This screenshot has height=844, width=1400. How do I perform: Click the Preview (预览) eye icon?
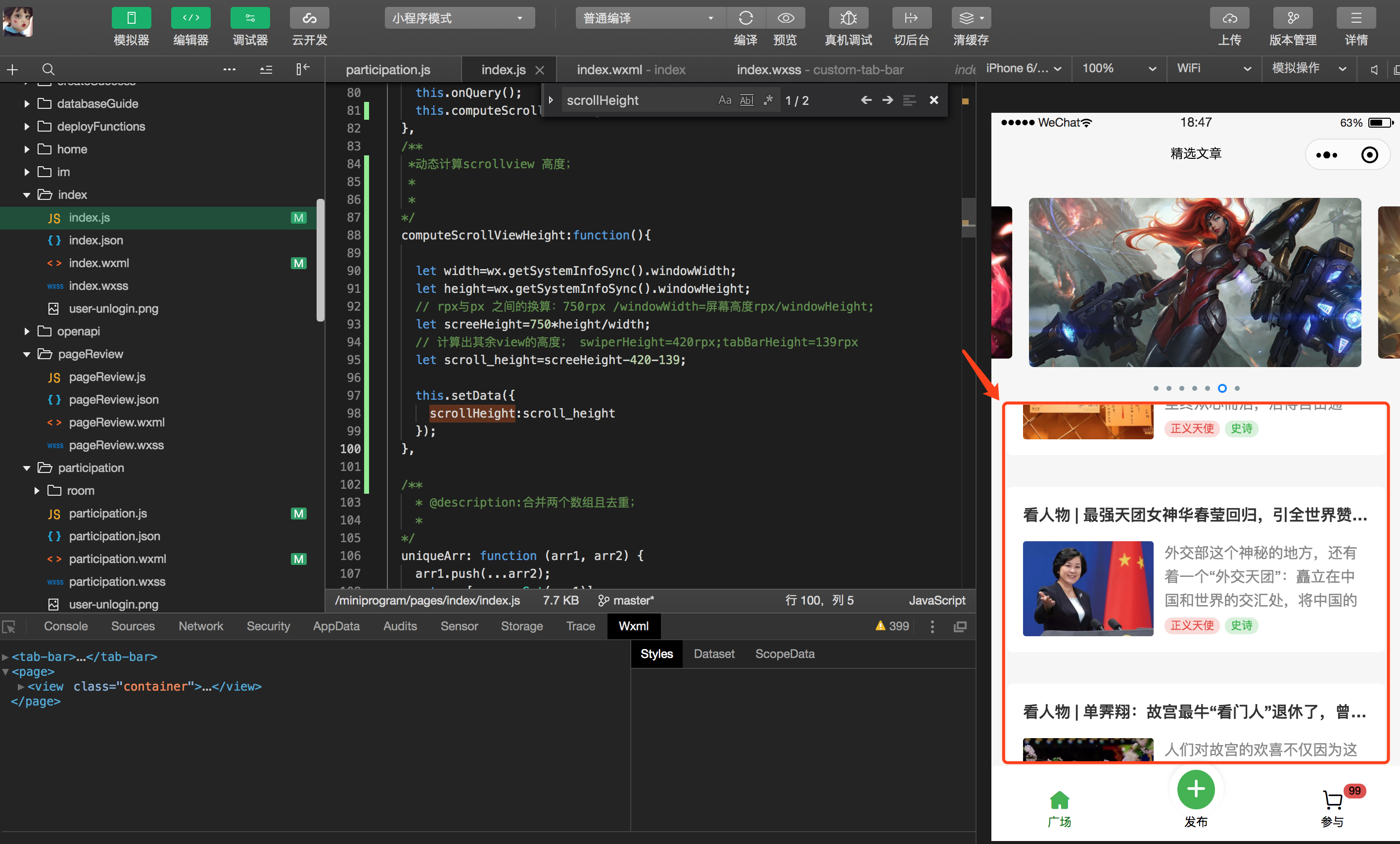pyautogui.click(x=785, y=18)
